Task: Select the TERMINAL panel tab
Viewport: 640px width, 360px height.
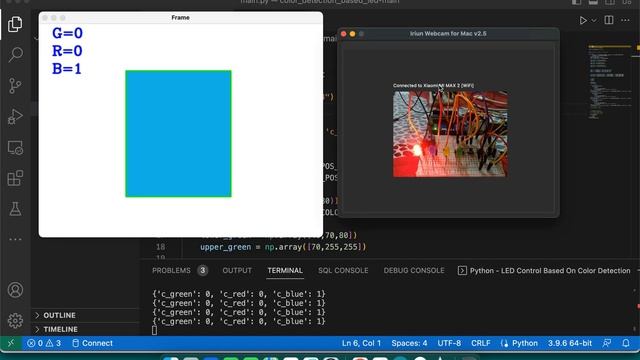Action: pos(285,271)
